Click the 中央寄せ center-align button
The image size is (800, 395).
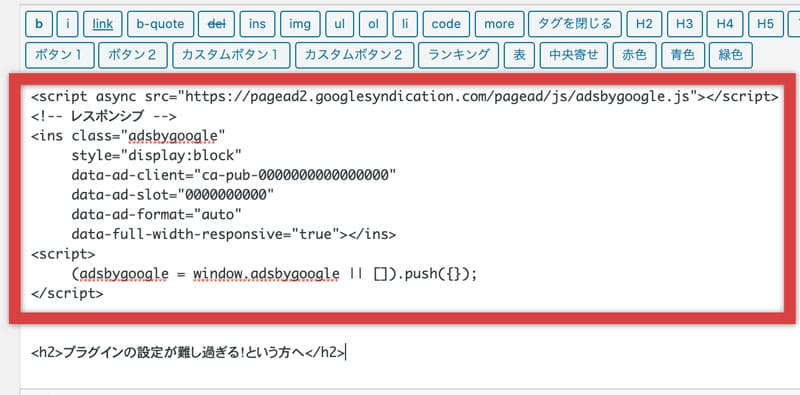tap(573, 55)
